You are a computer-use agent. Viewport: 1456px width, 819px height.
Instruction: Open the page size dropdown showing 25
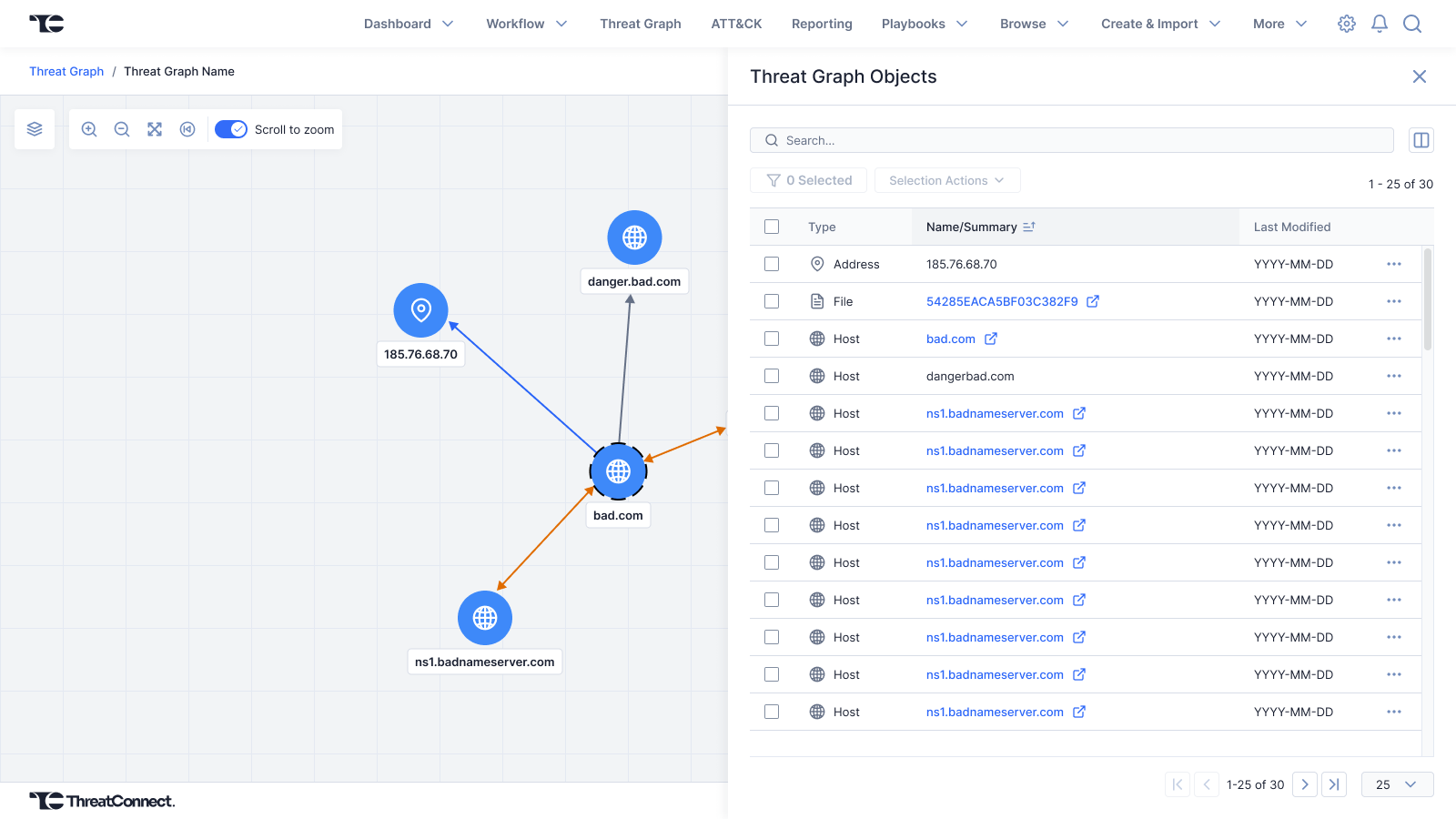1397,784
